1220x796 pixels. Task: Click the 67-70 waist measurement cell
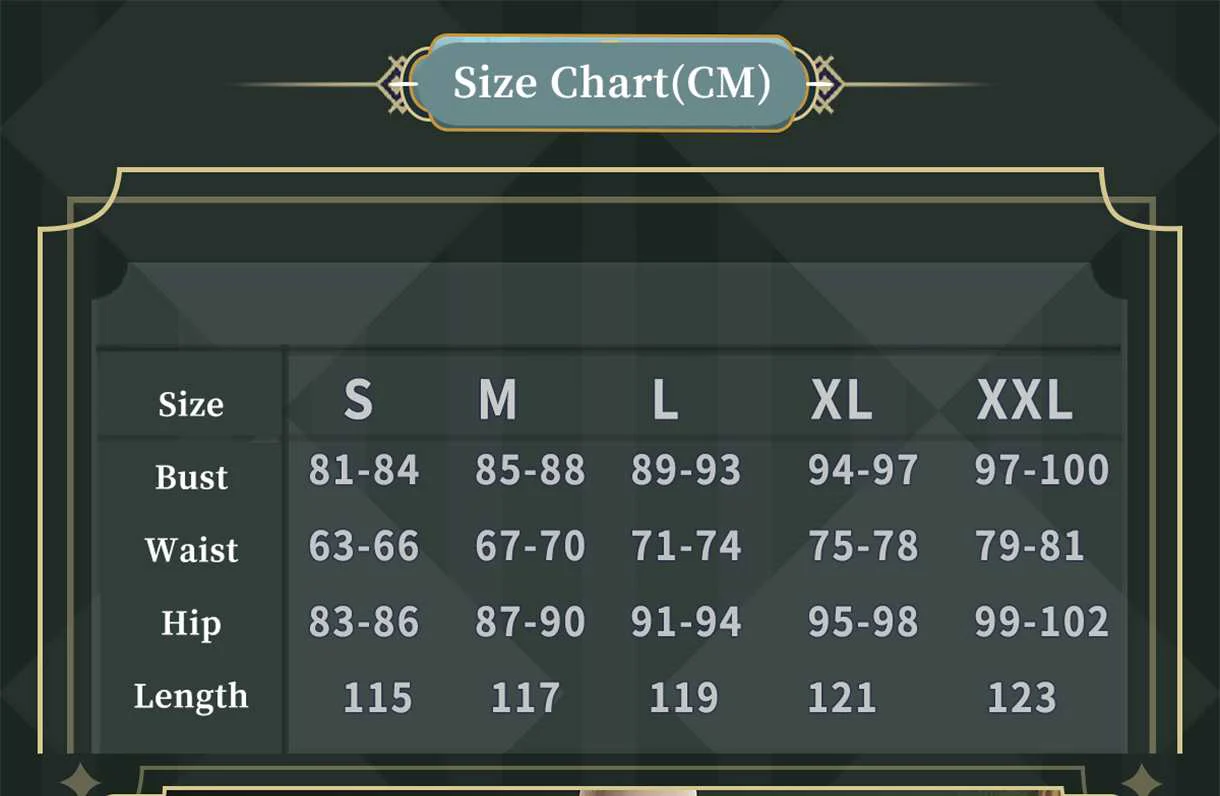pos(530,546)
